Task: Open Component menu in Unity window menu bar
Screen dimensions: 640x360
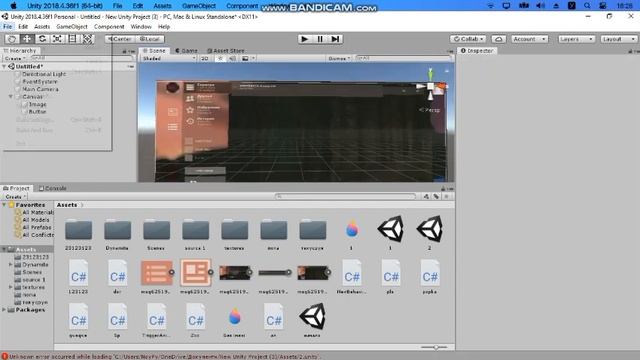Action: (109, 27)
